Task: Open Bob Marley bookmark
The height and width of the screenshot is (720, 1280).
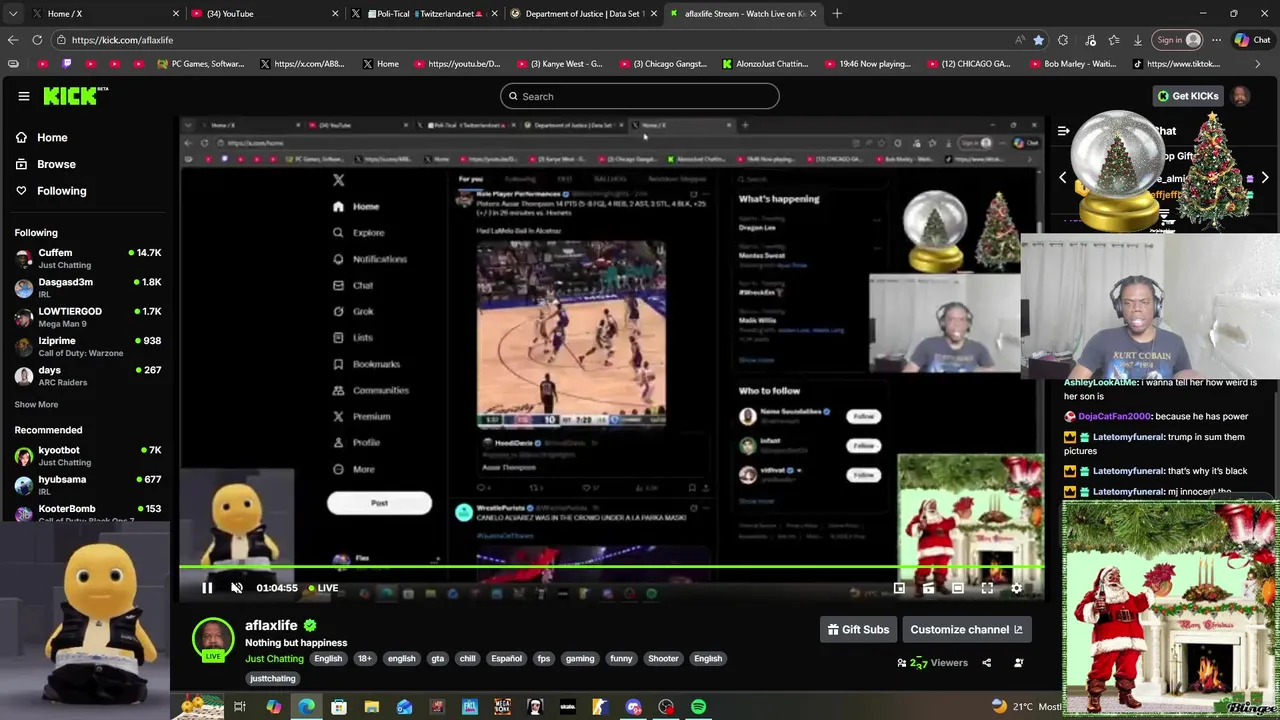Action: (x=1072, y=64)
